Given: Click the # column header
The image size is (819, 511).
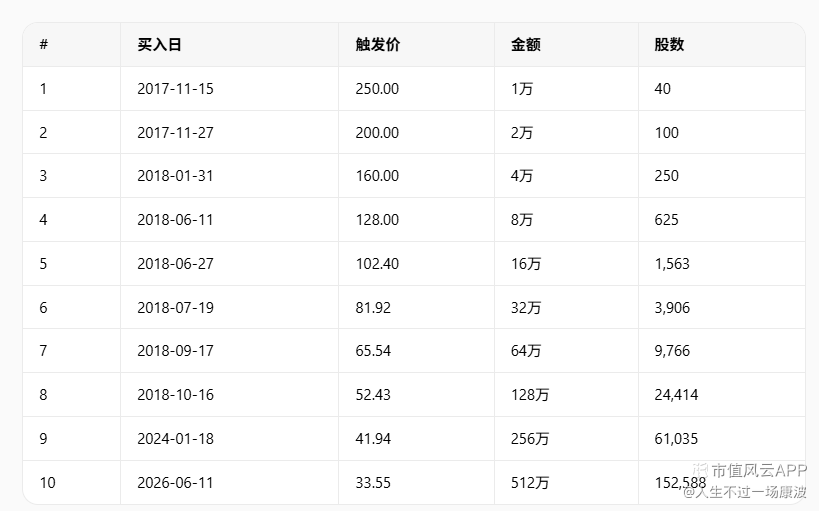Looking at the screenshot, I should click(x=43, y=44).
